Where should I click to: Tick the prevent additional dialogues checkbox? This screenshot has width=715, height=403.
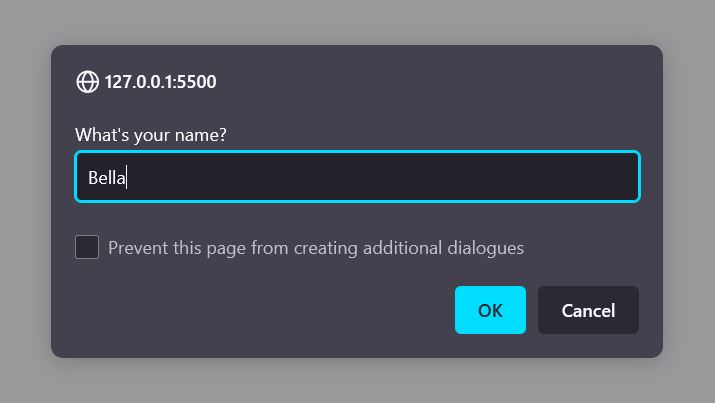coord(87,247)
